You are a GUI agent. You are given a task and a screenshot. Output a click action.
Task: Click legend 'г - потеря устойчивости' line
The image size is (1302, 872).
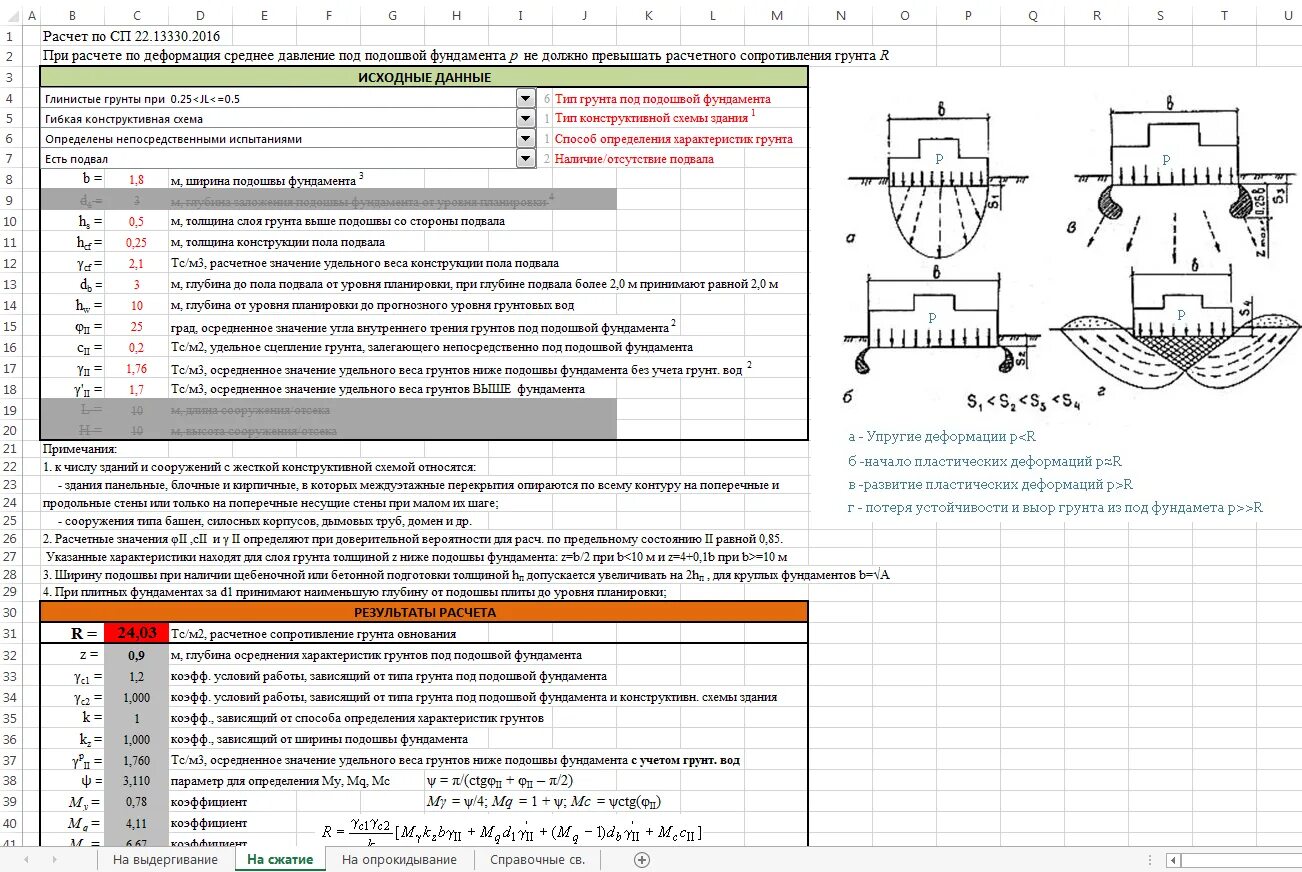pos(1055,508)
